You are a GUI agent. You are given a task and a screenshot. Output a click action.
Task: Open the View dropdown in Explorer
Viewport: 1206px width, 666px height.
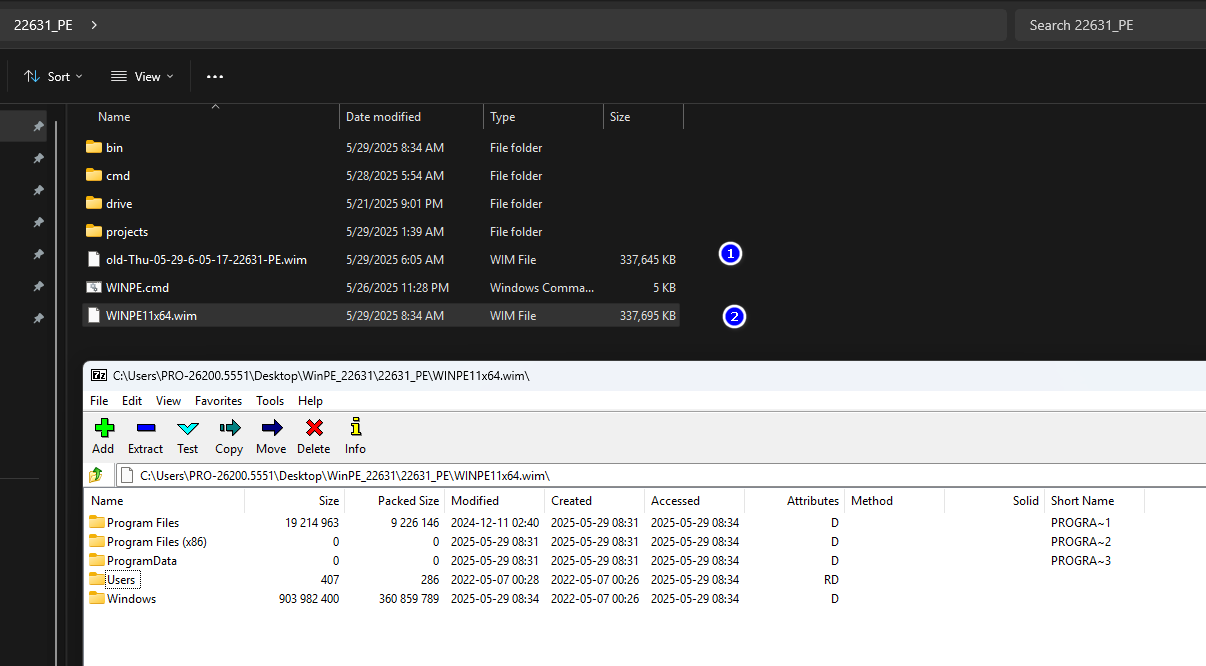(x=142, y=76)
